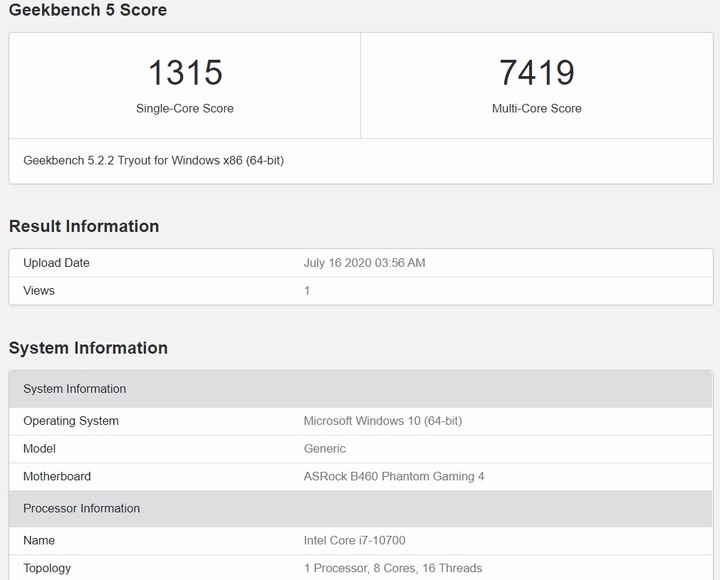
Task: Click the Topology row label
Action: (47, 569)
